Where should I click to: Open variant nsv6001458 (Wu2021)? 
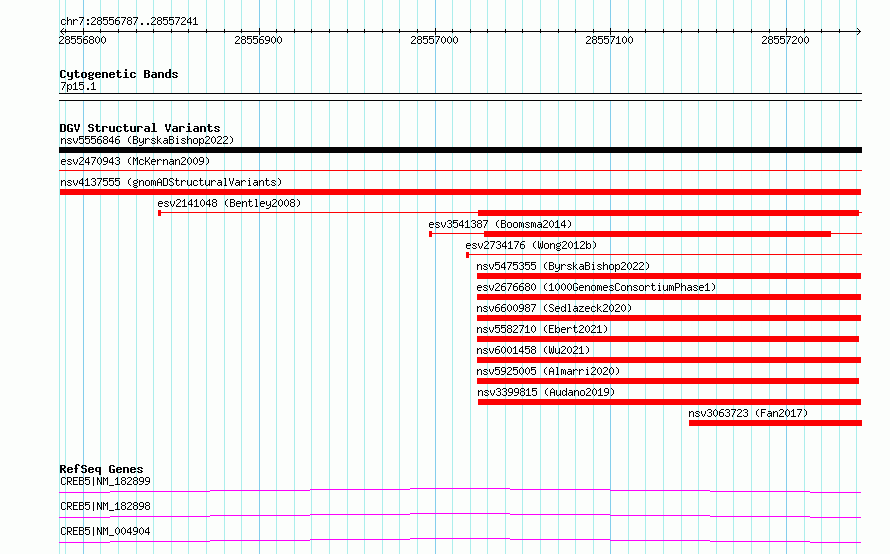point(533,350)
